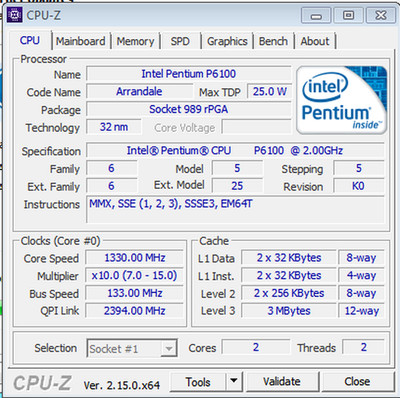Click the CPU-Z app icon in title bar
The height and width of the screenshot is (398, 400).
point(15,15)
